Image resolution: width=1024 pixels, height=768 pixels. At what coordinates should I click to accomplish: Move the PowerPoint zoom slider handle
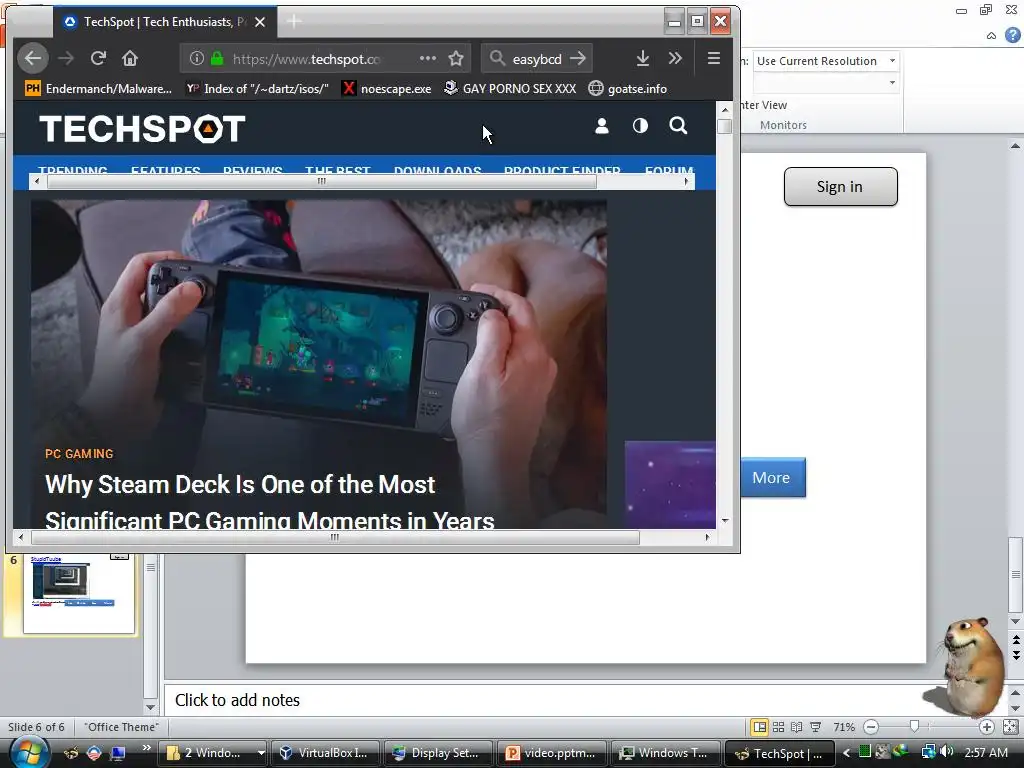coord(914,726)
